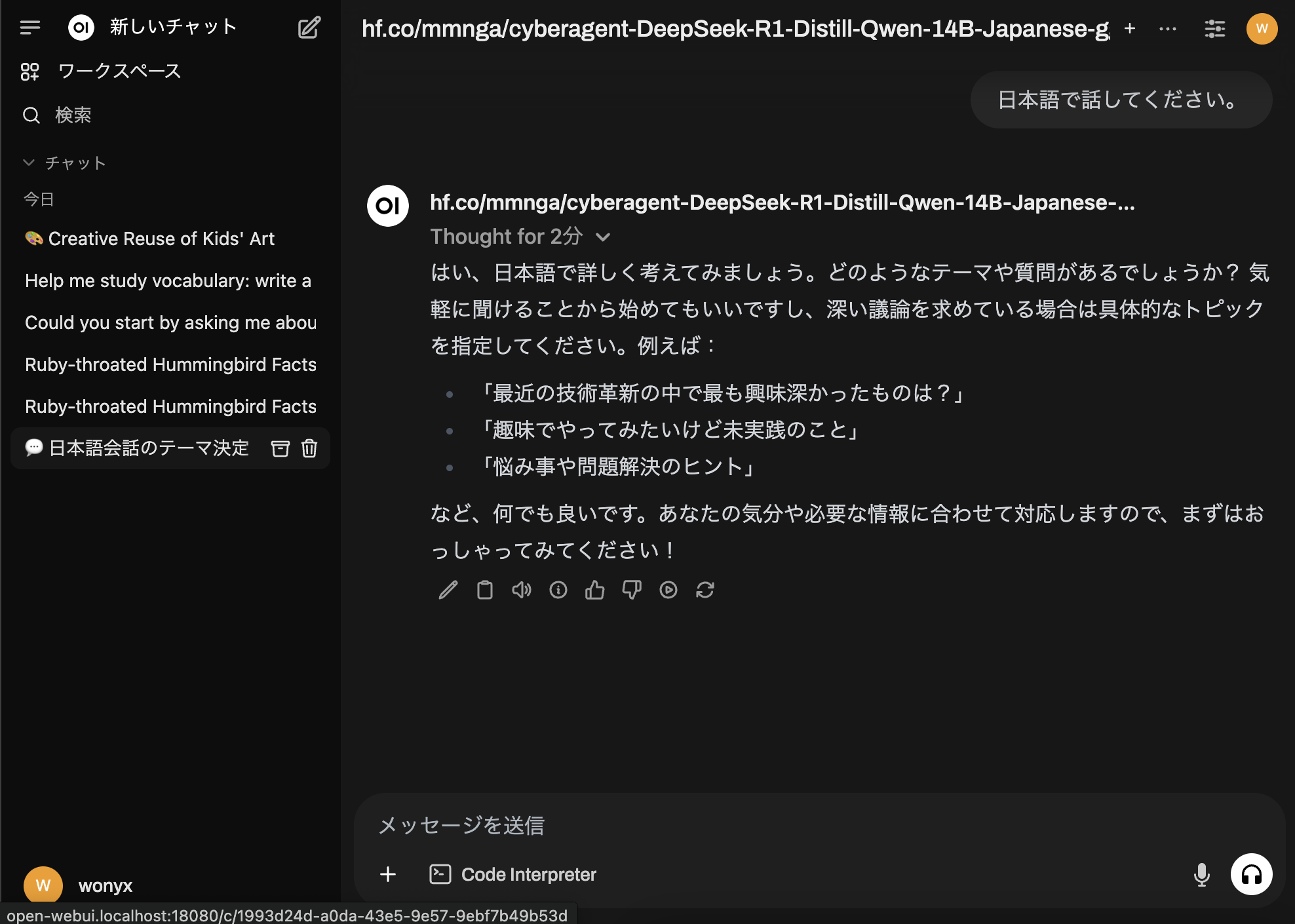The height and width of the screenshot is (924, 1295).
Task: Click the model name above the response
Action: click(x=783, y=202)
